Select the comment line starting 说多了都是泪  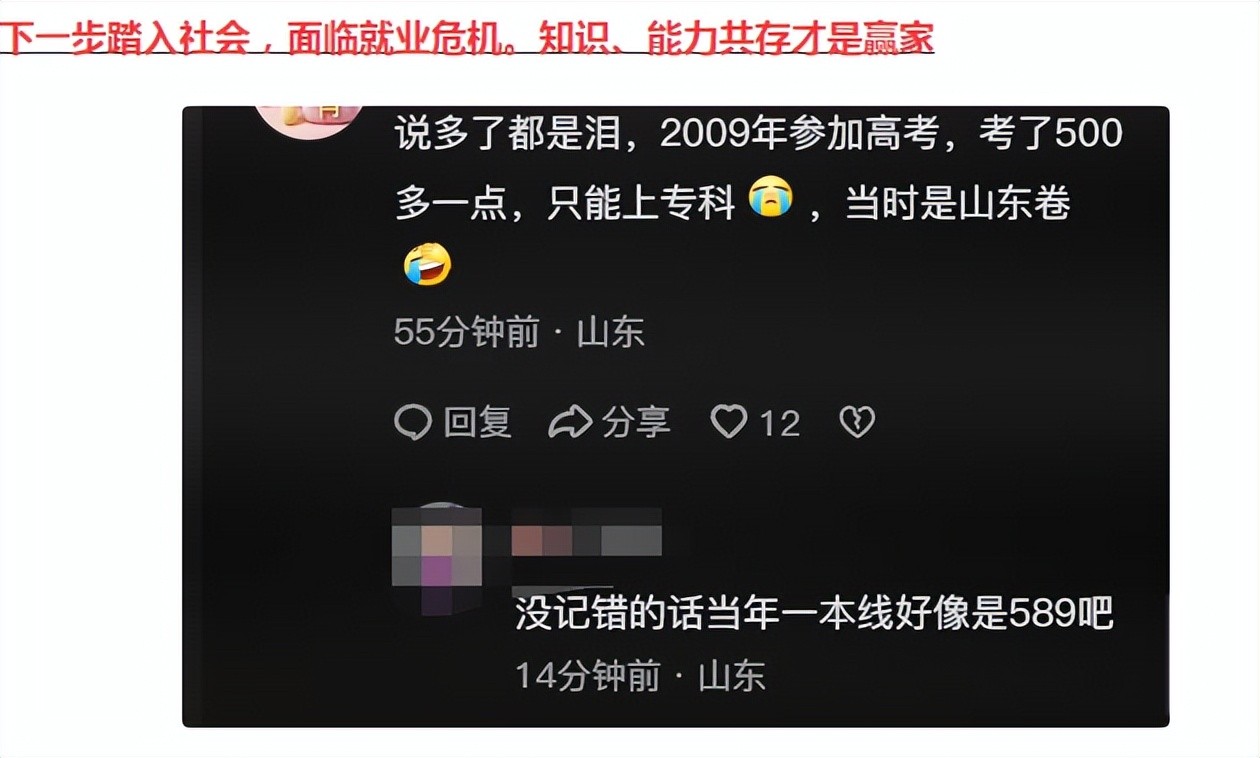point(759,133)
